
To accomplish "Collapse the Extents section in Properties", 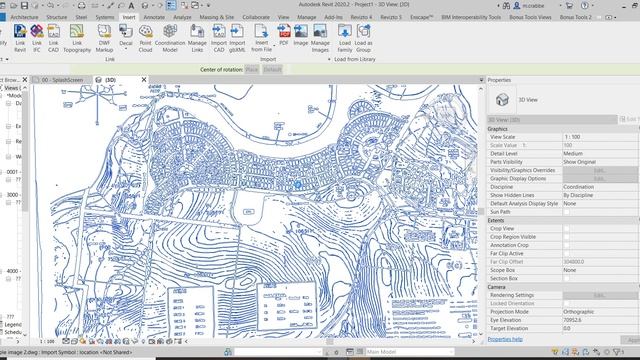I will click(x=563, y=220).
